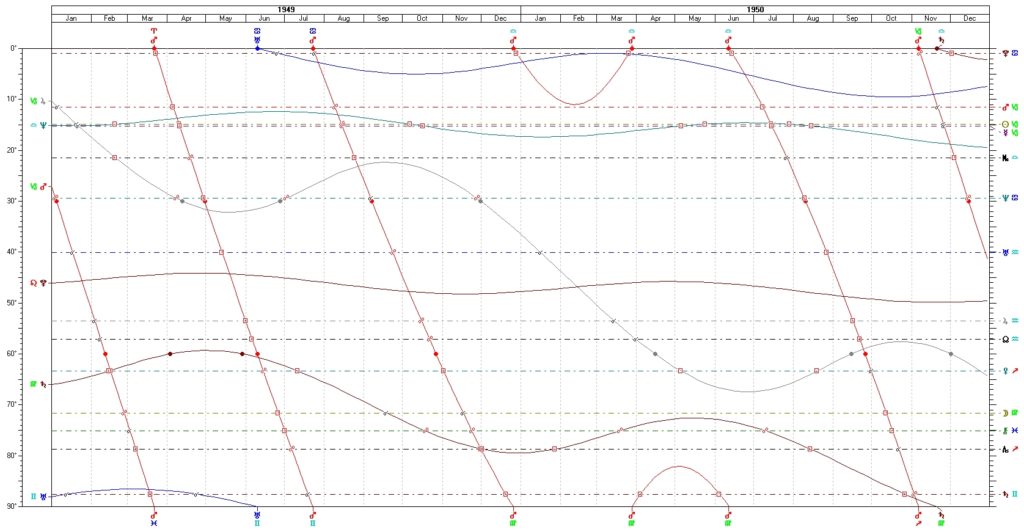Select the Sun glyph in the right legend

pos(1005,125)
